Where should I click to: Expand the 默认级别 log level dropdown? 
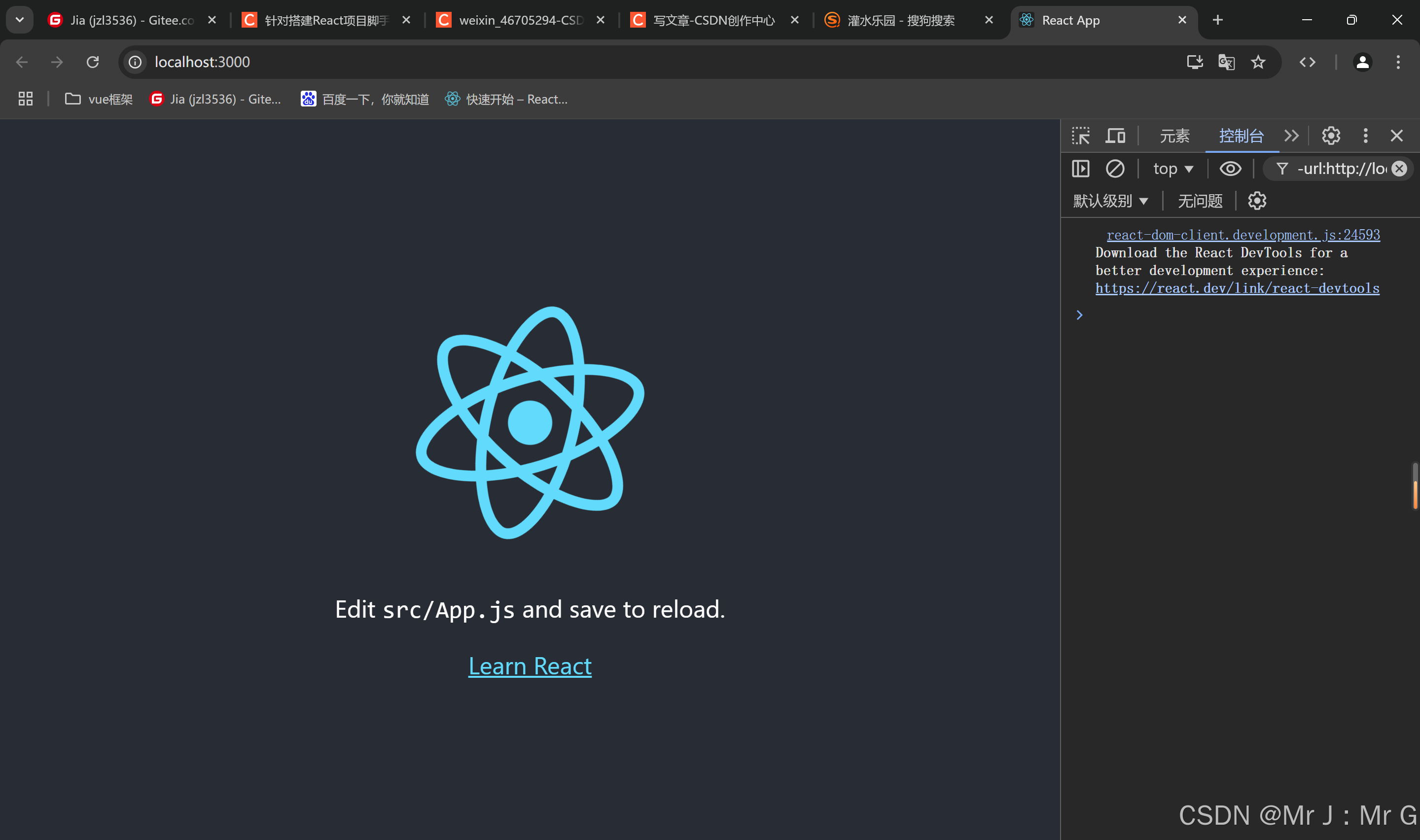(x=1110, y=201)
